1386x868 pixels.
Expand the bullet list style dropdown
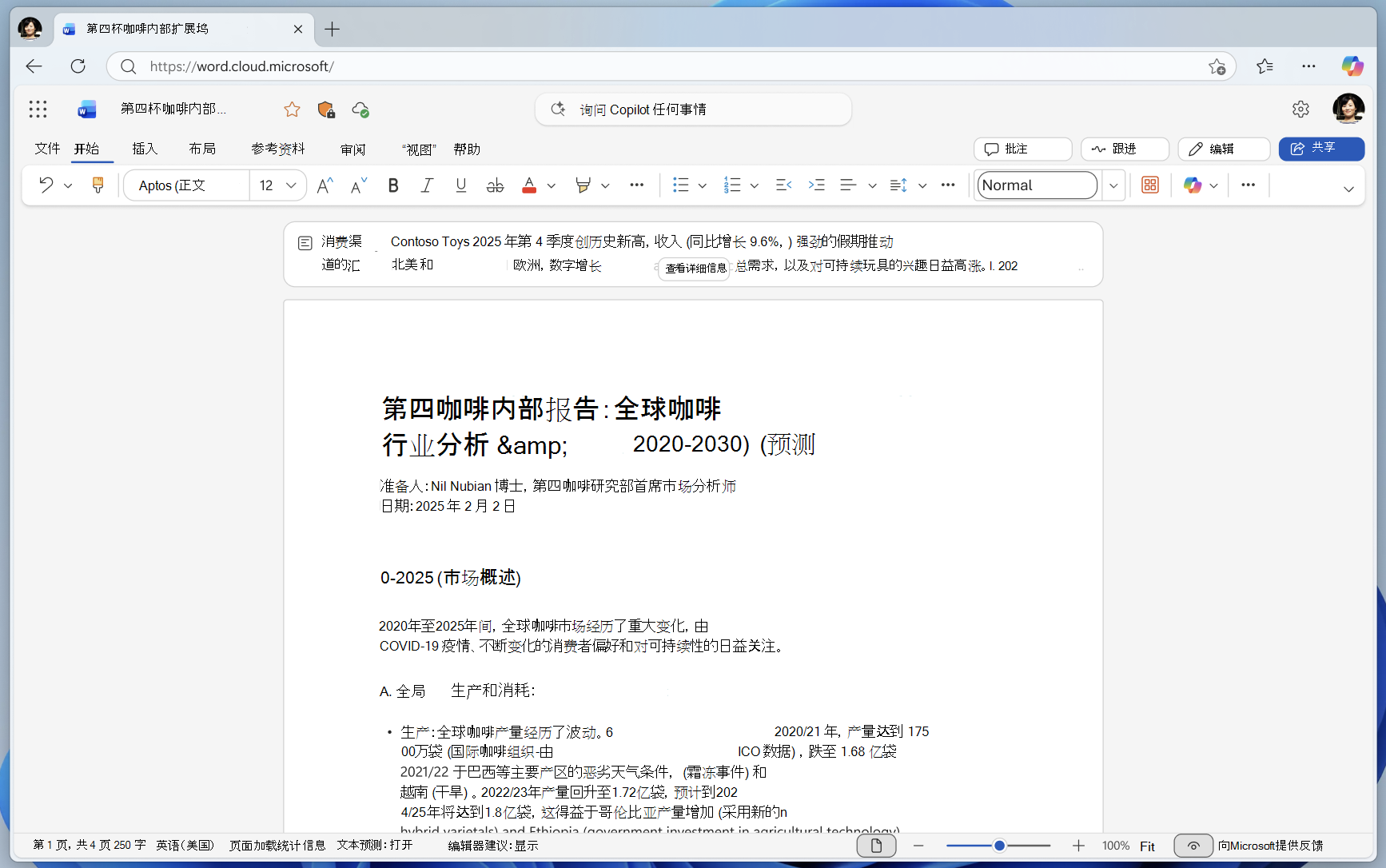pos(703,185)
